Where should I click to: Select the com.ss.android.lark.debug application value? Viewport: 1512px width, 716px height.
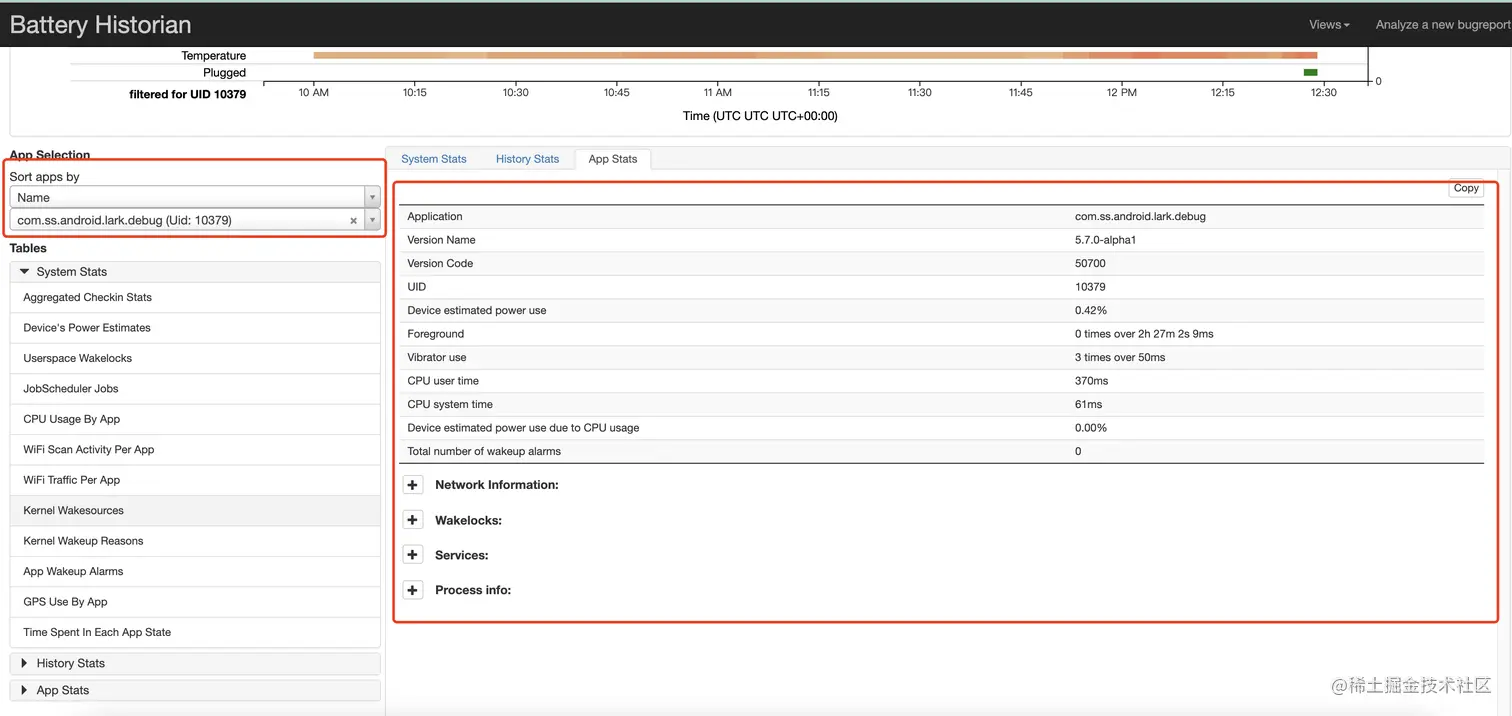coord(1140,216)
